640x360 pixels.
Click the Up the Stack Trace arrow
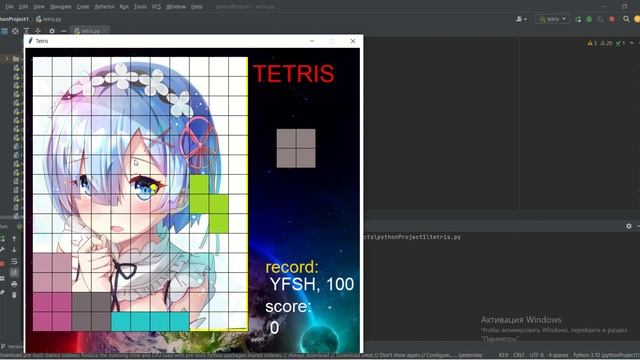click(x=14, y=238)
